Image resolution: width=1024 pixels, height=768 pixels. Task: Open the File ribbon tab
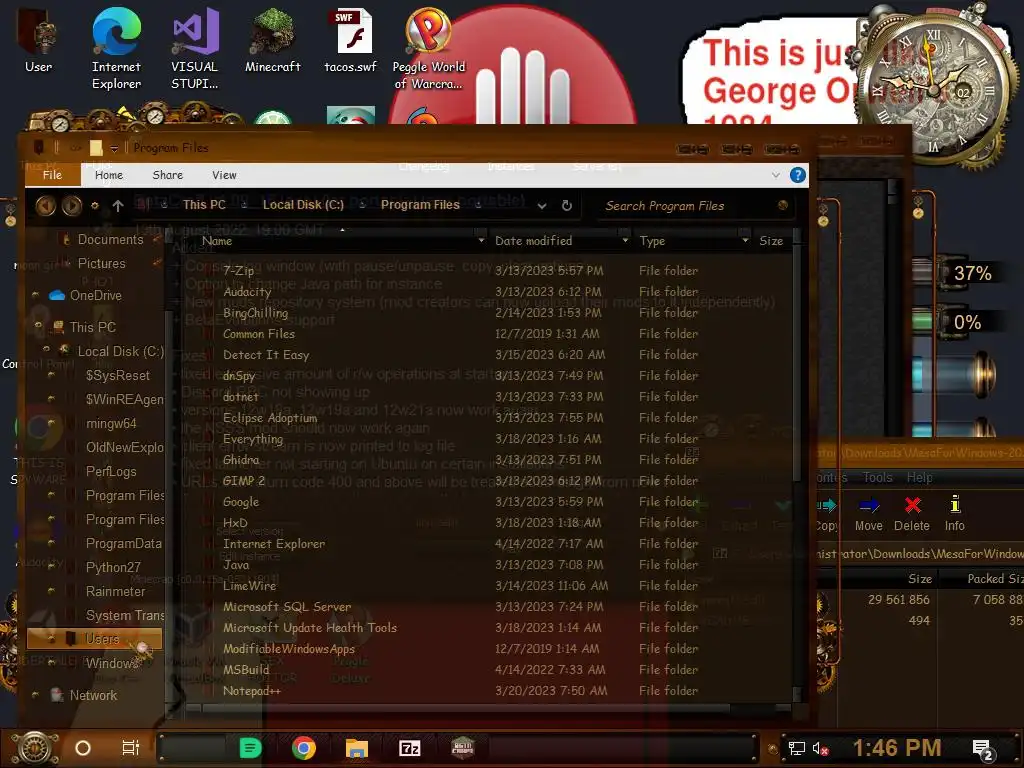52,175
